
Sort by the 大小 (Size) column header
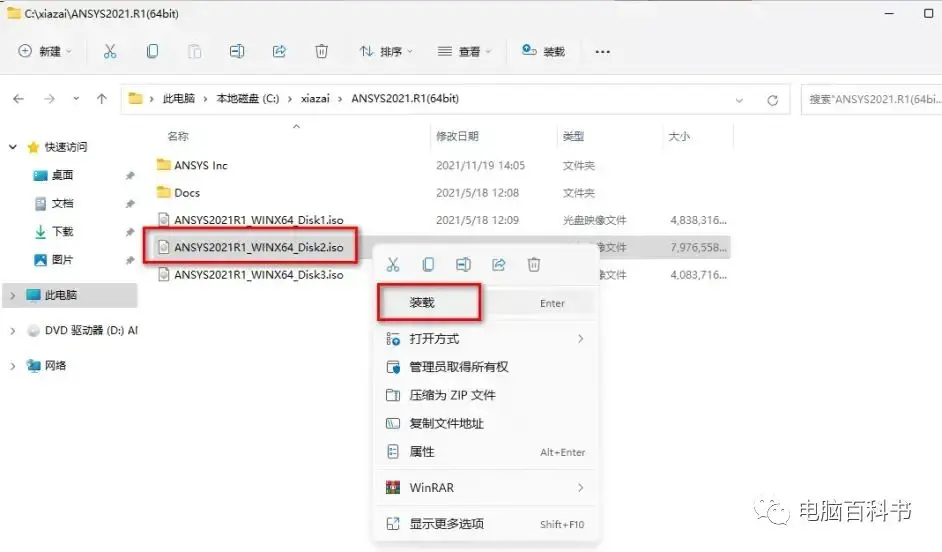point(679,136)
